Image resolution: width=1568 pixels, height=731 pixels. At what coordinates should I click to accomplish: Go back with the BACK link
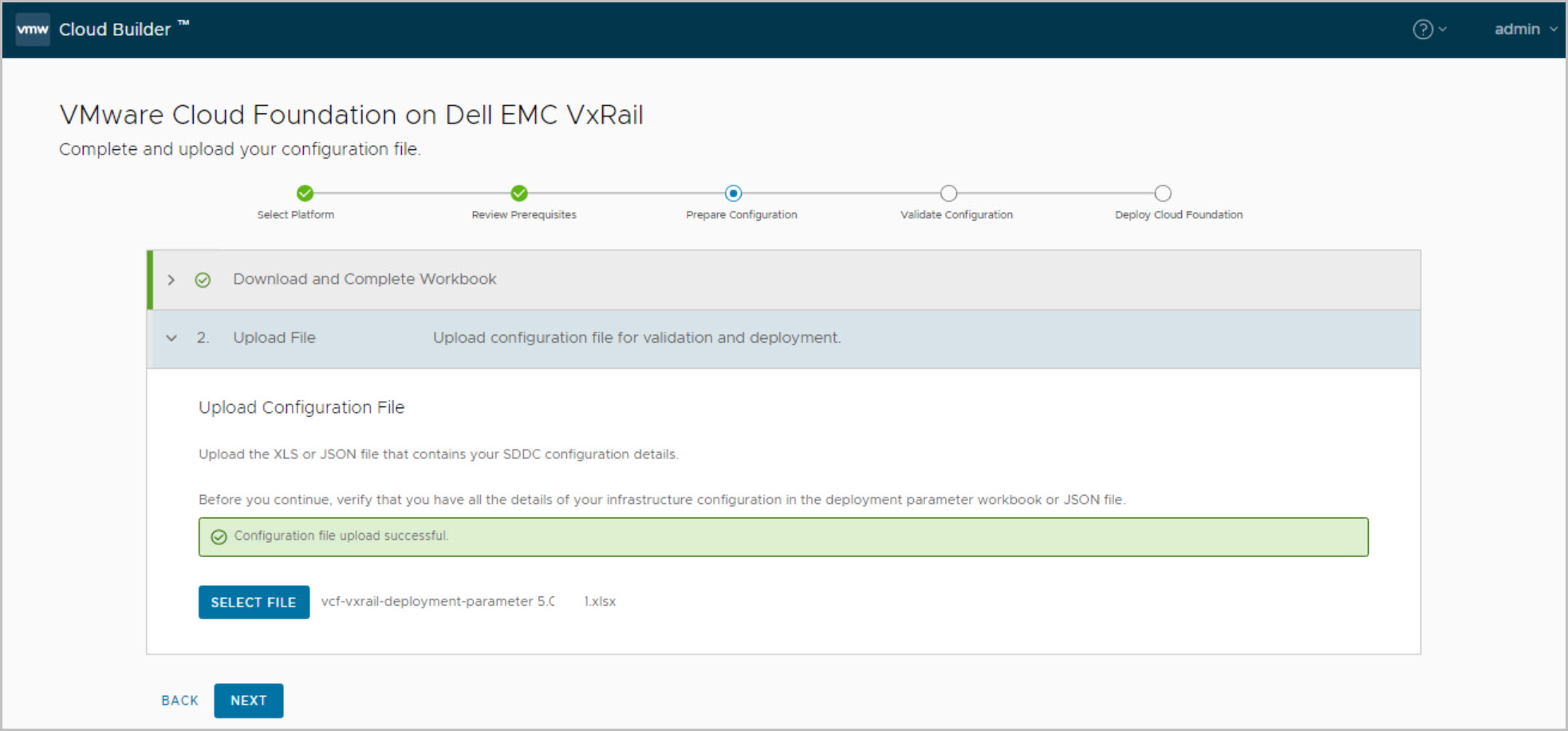179,701
